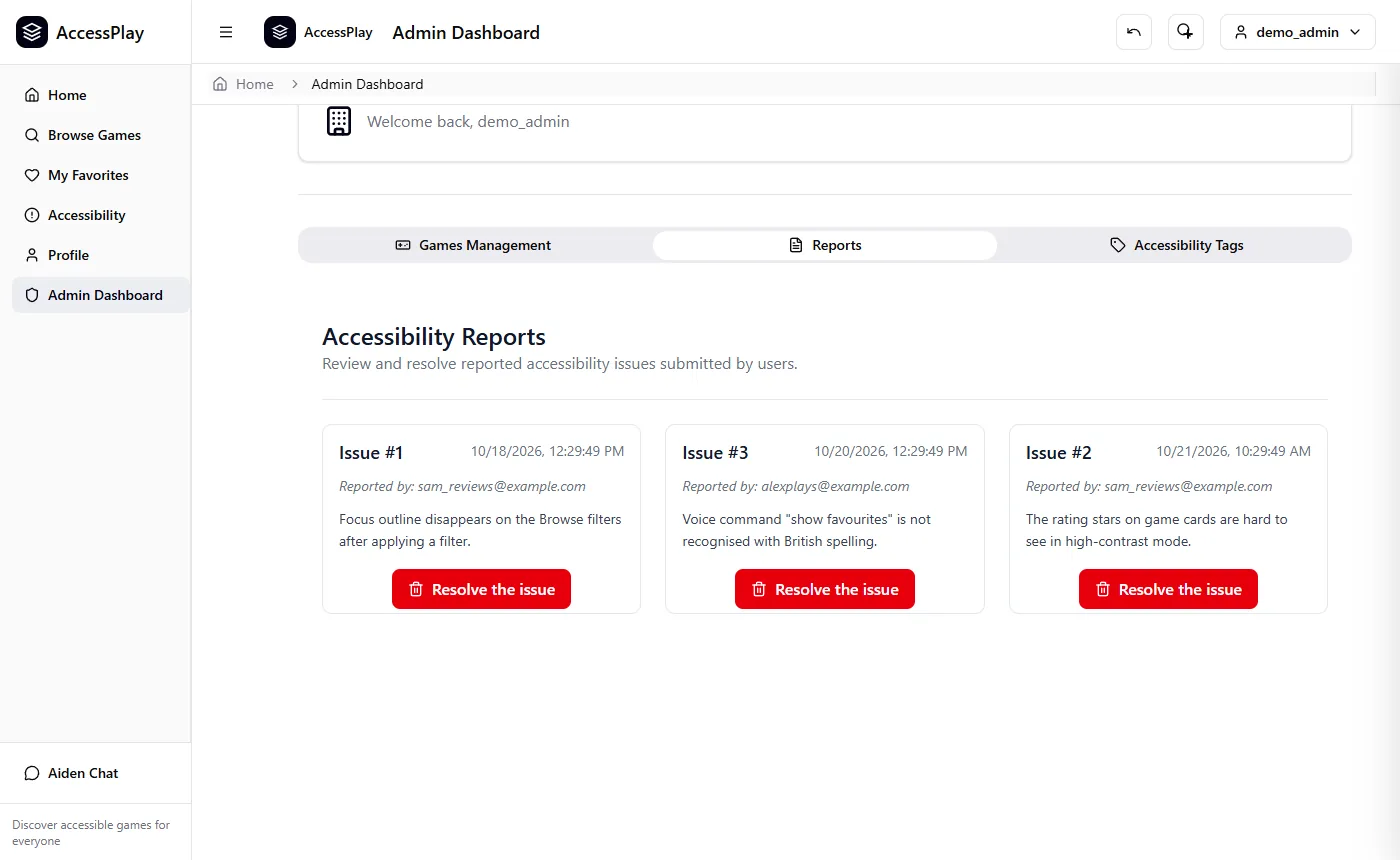Click the voice command issue description
The height and width of the screenshot is (860, 1400).
coord(807,530)
